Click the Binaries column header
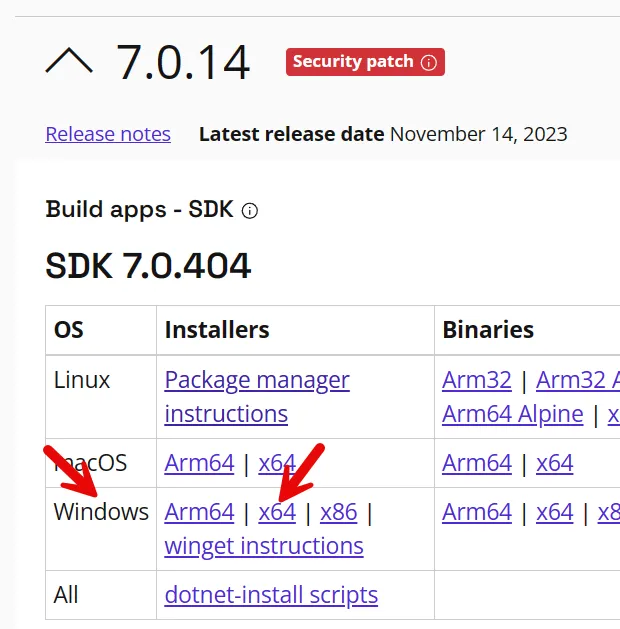This screenshot has width=620, height=629. [x=488, y=330]
